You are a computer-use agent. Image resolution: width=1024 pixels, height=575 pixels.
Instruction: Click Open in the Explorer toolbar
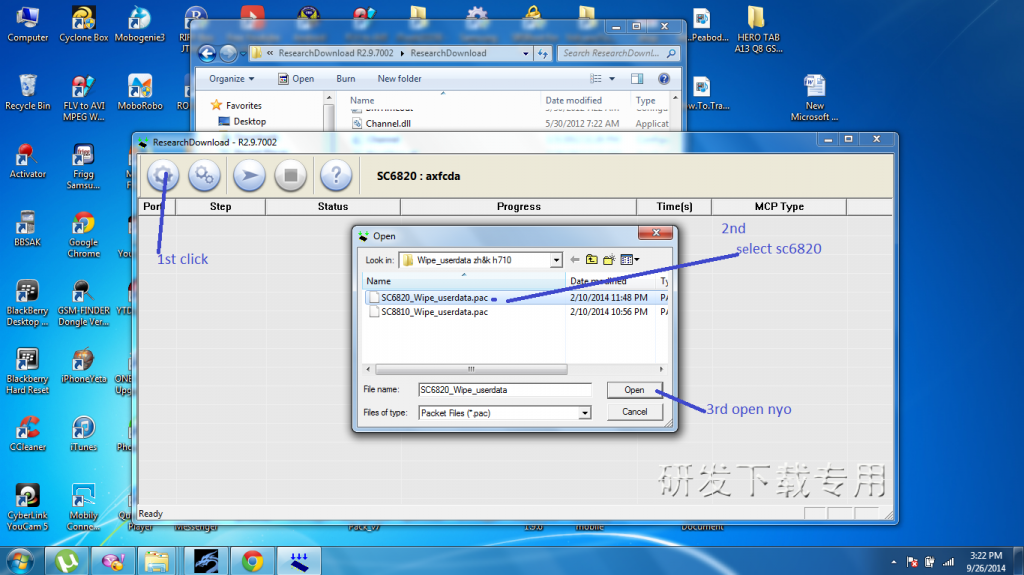tap(296, 78)
